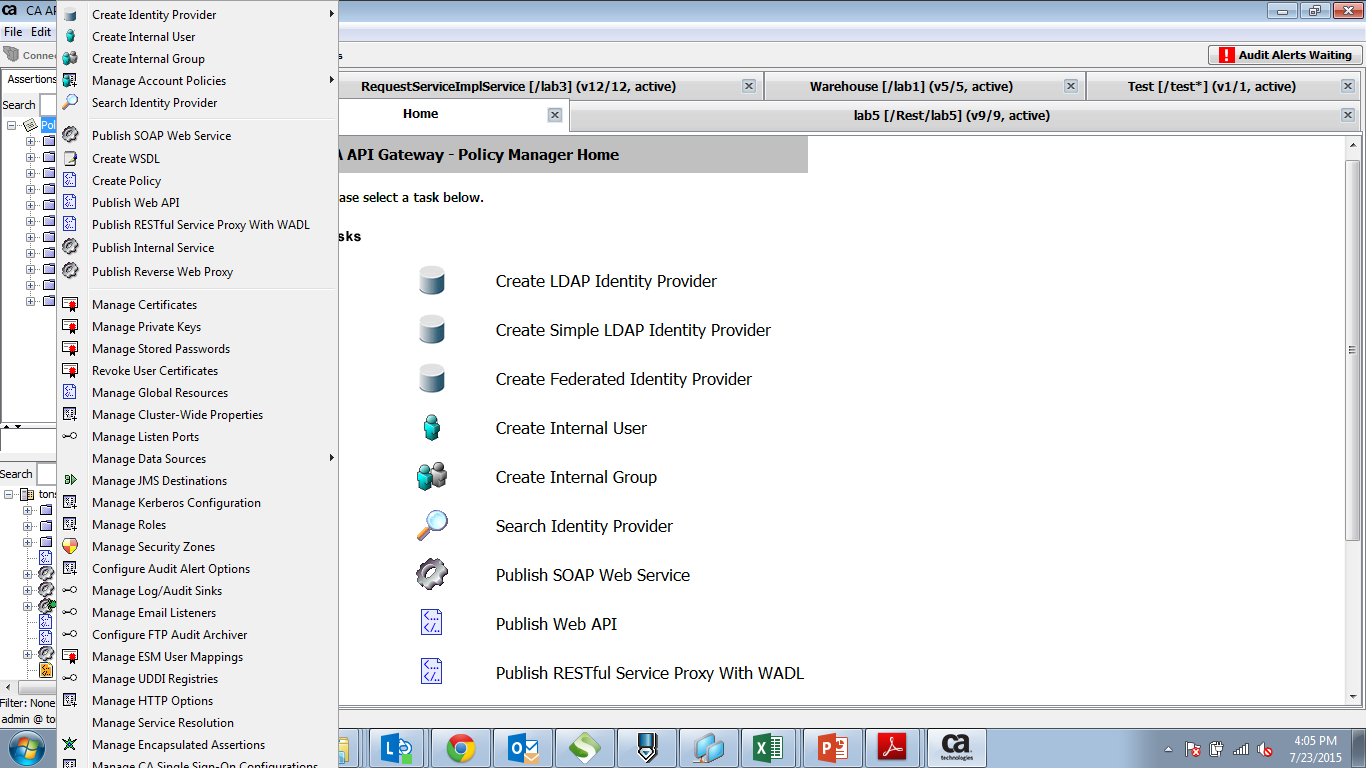Select Publish SOAP Web Service menu item
1366x768 pixels.
(x=198, y=136)
